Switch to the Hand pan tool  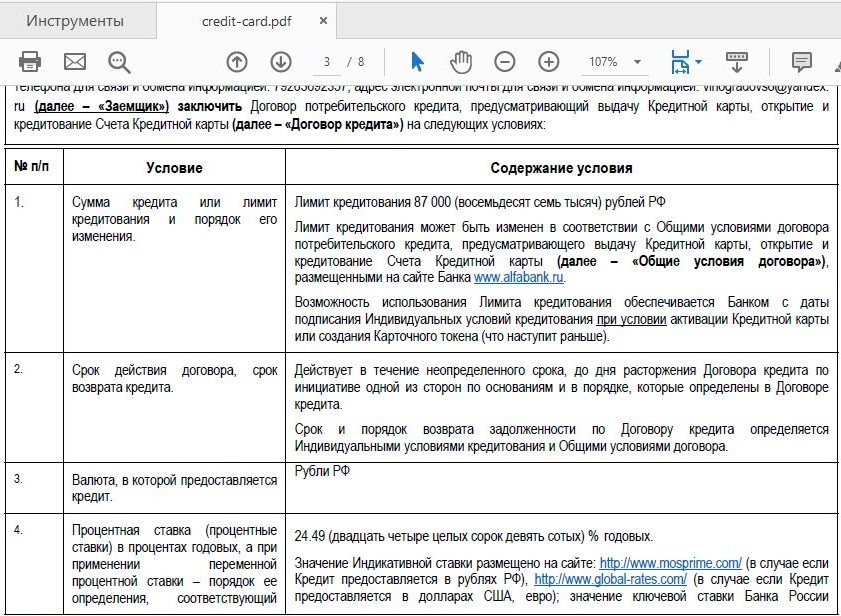pos(460,61)
